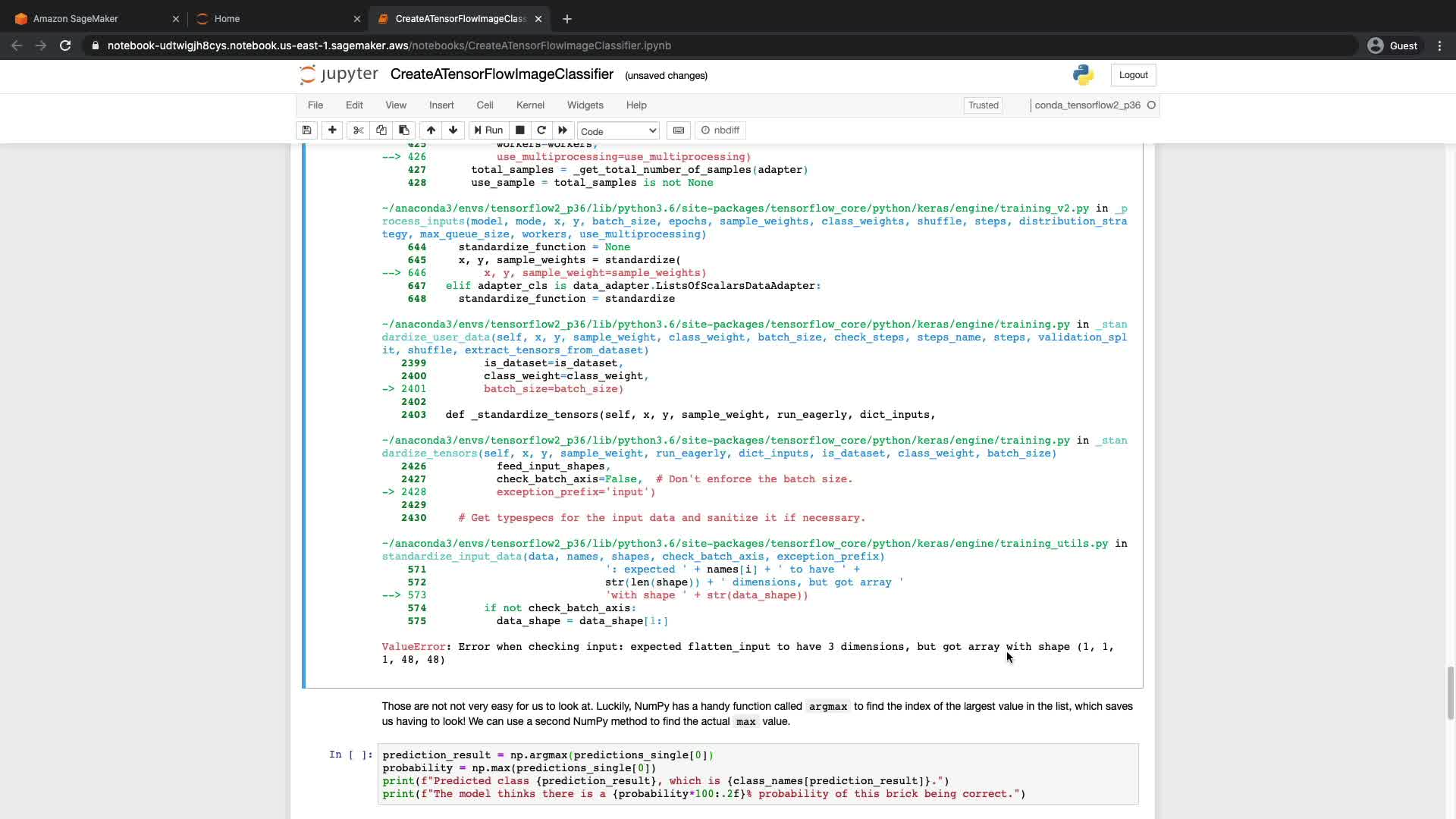Click the save and checkpoint icon
1456x819 pixels.
pyautogui.click(x=306, y=130)
